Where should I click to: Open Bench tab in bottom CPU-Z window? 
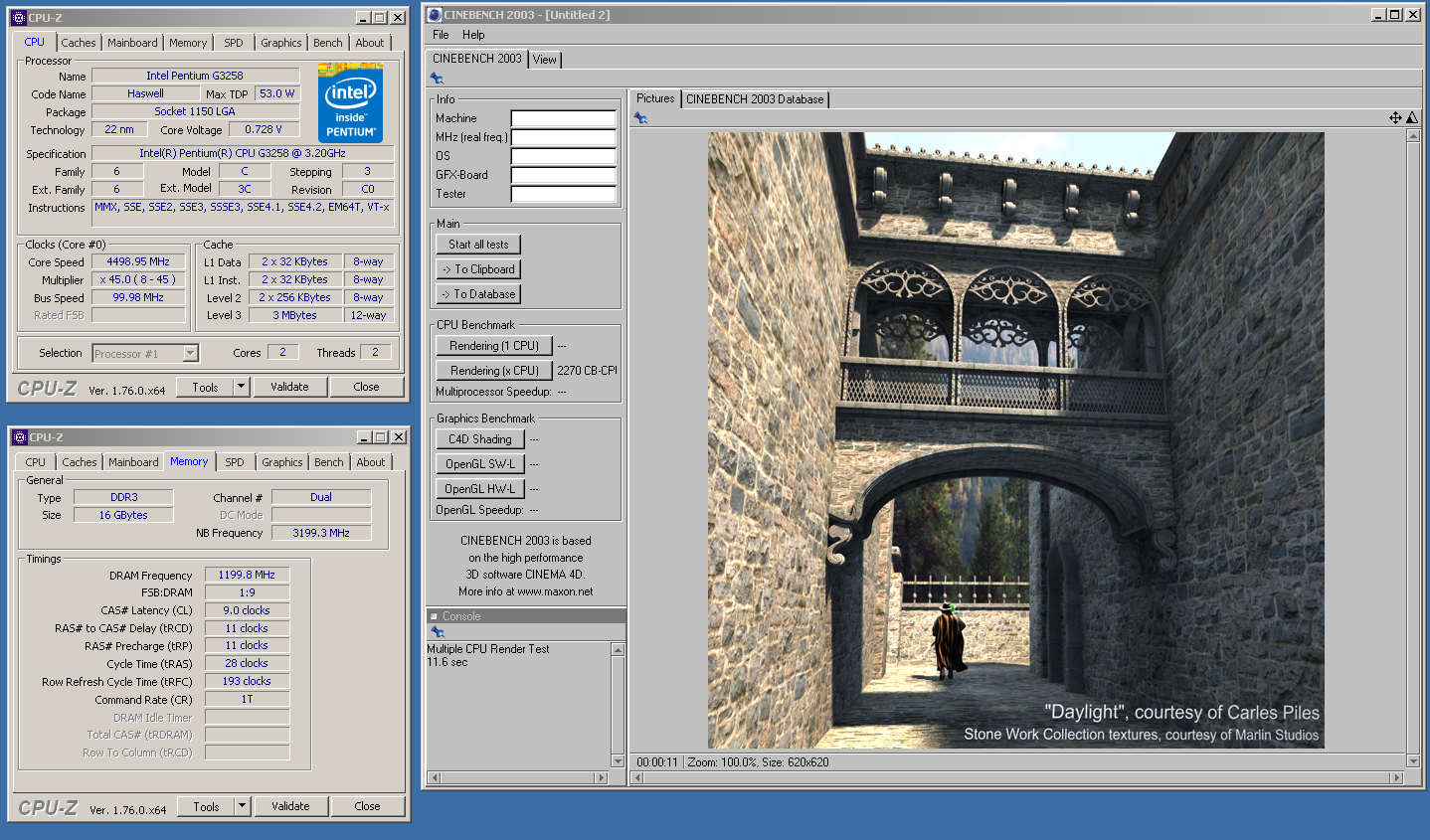coord(329,462)
